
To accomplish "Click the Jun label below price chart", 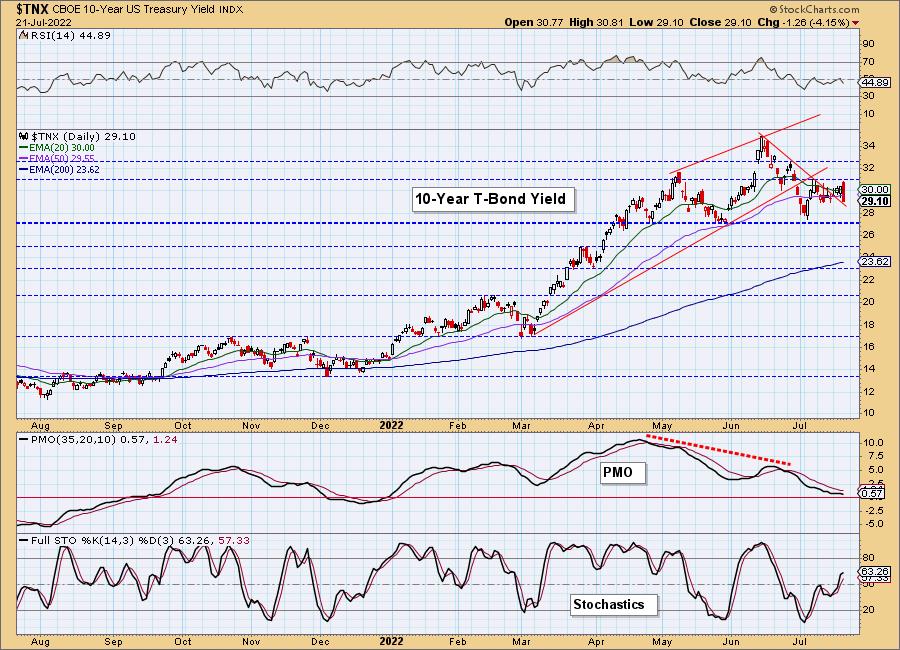I will pos(731,425).
